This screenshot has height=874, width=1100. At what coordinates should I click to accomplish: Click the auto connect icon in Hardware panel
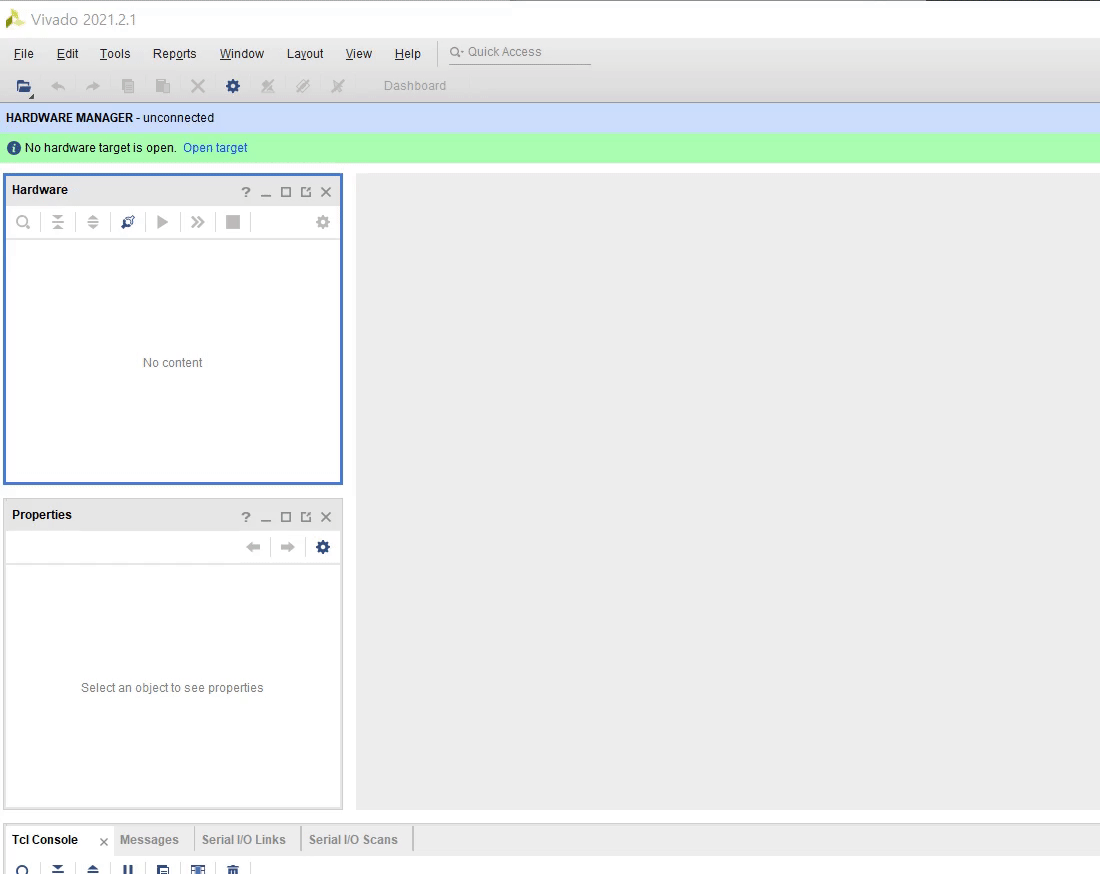coord(128,222)
